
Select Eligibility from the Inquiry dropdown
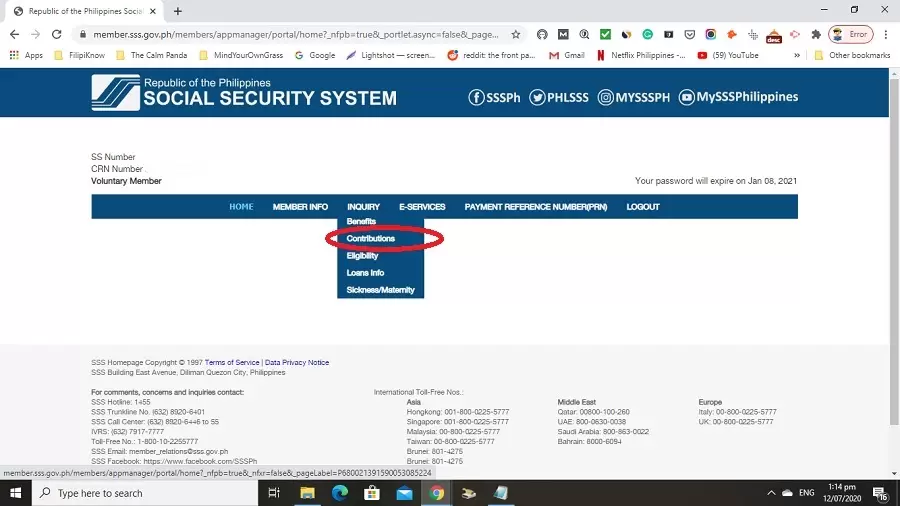pyautogui.click(x=362, y=256)
